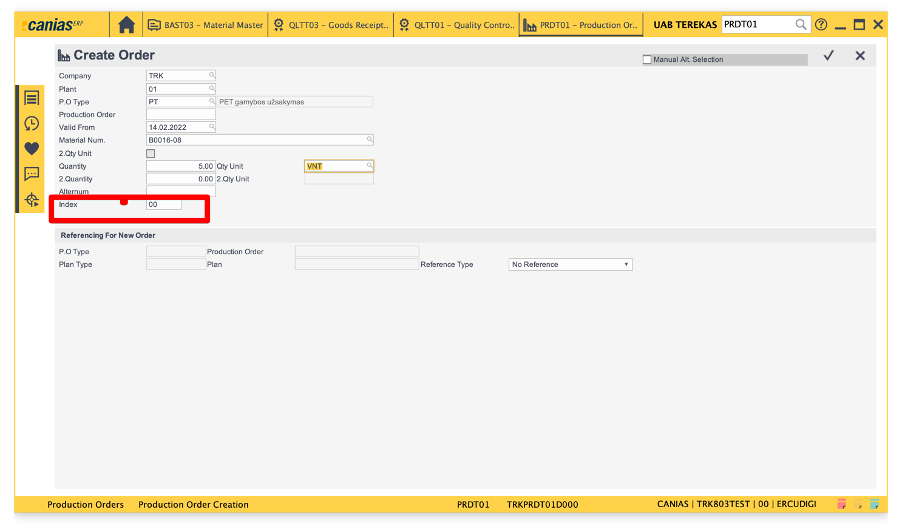Open the sidebar menu list icon
This screenshot has width=902, height=530.
32,98
